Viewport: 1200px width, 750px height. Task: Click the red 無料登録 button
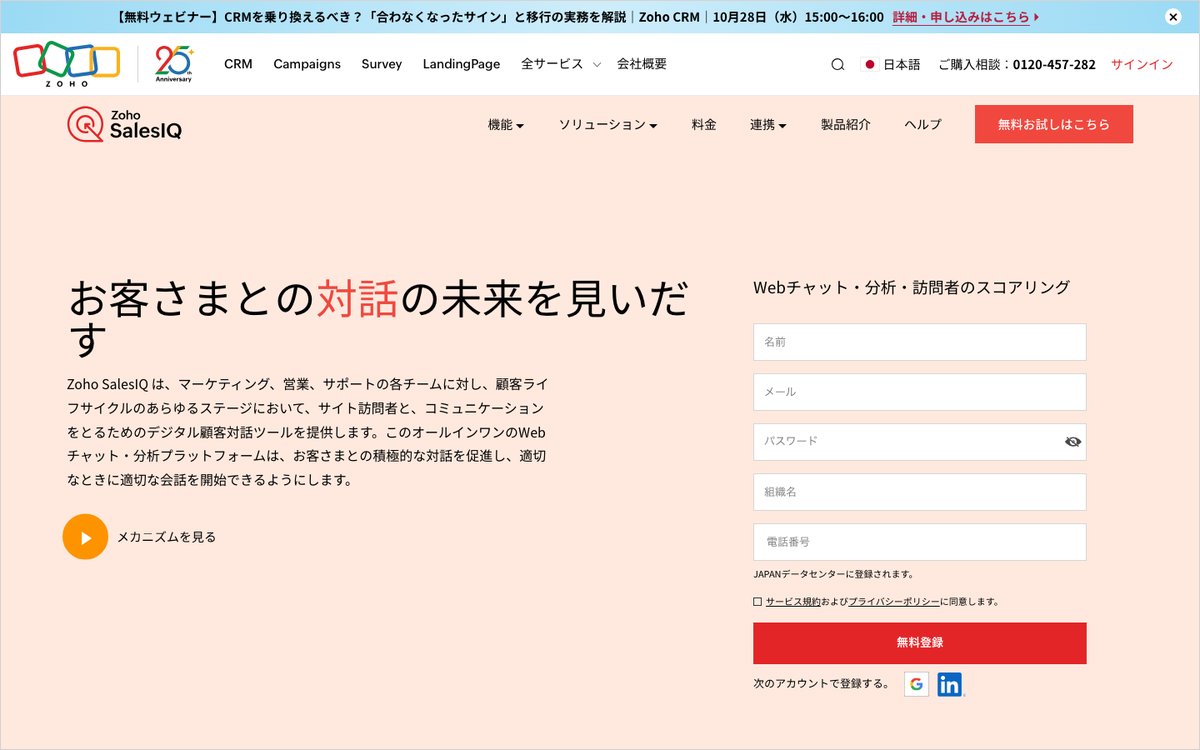(920, 643)
